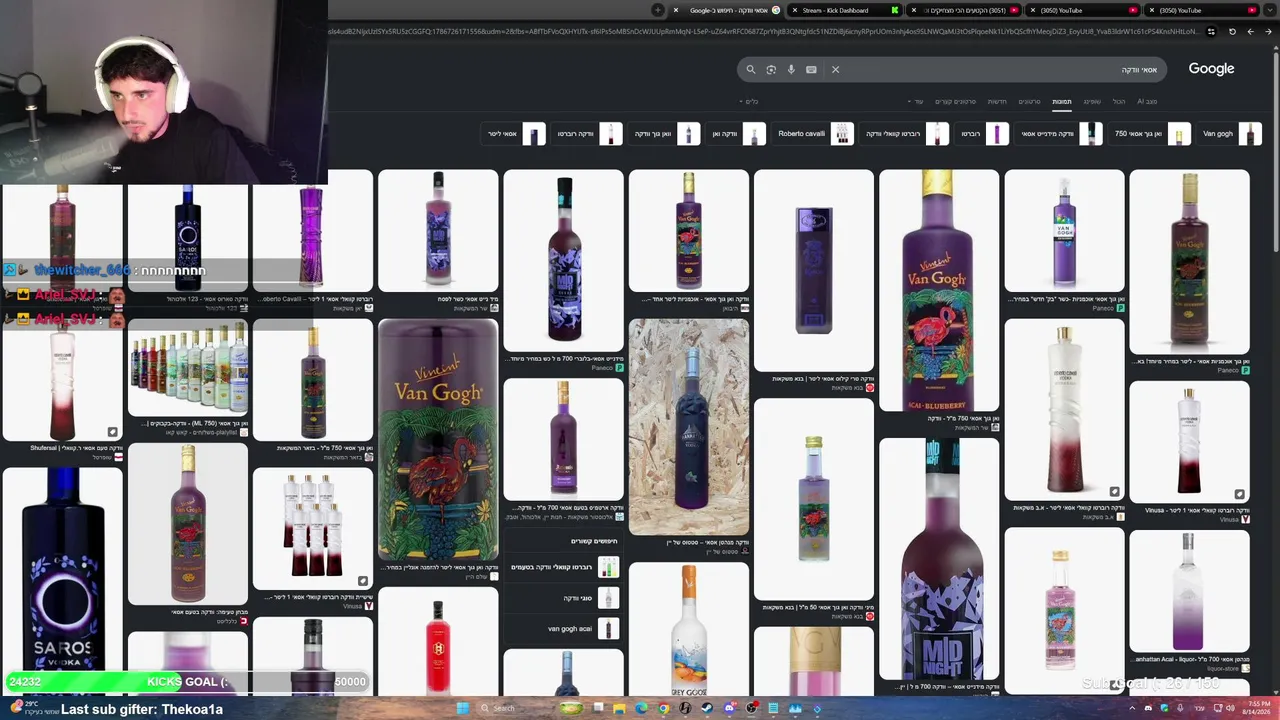
Task: Reload the page with the browser refresh icon
Action: click(1232, 32)
